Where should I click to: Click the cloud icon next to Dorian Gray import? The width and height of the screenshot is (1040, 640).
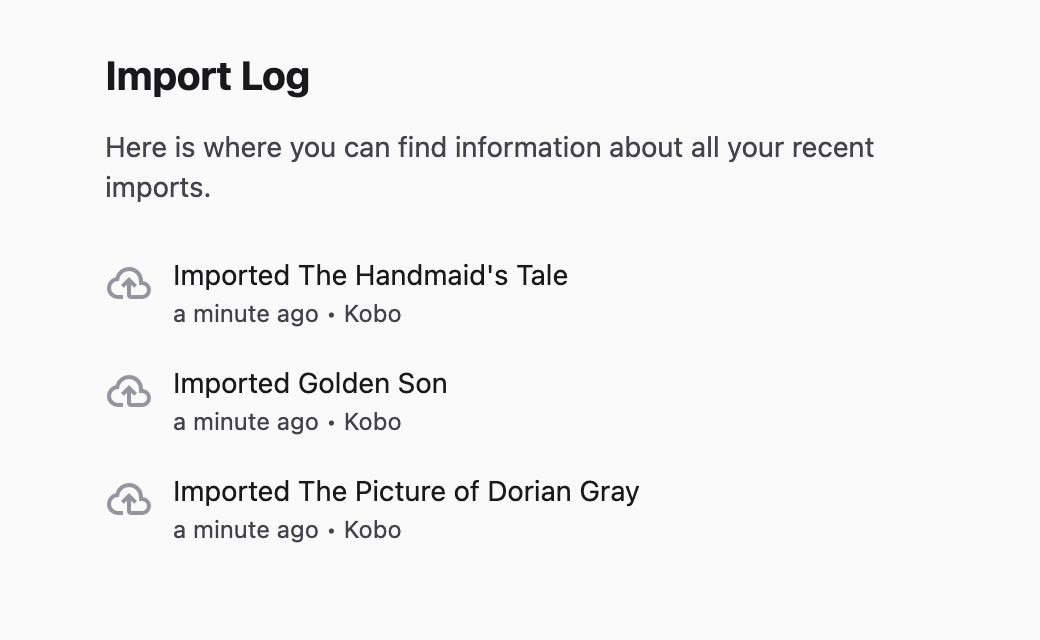[129, 500]
